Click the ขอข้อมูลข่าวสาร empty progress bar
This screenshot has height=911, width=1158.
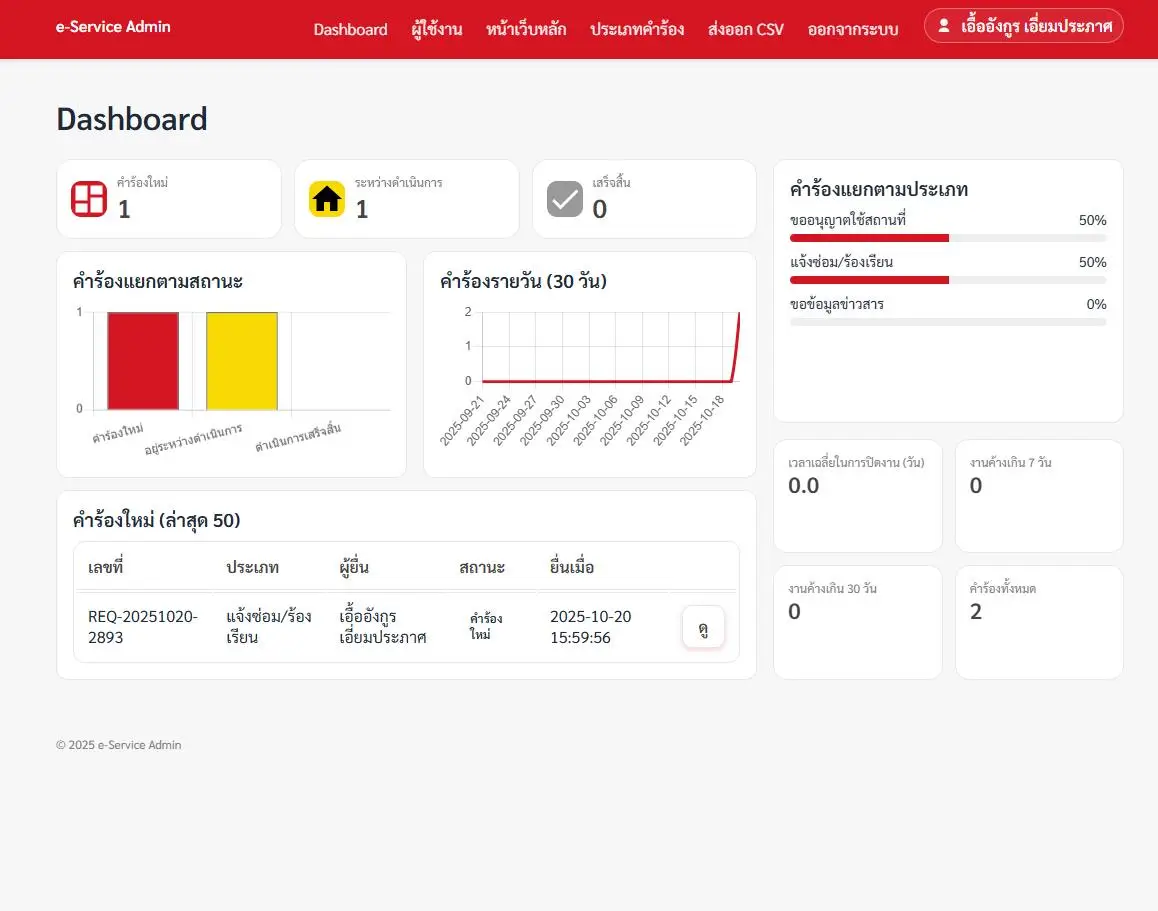pos(948,322)
